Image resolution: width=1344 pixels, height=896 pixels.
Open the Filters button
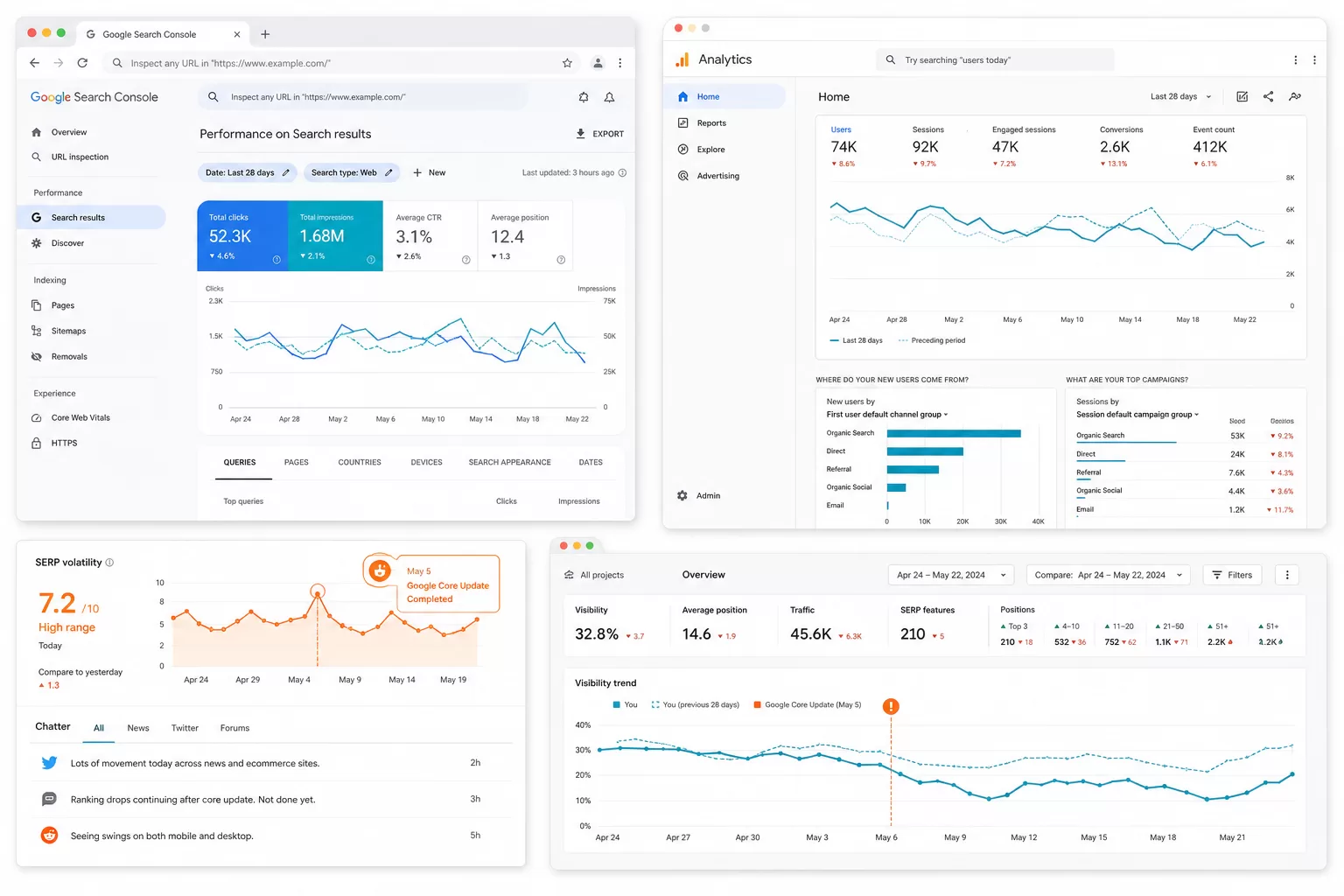[1232, 575]
